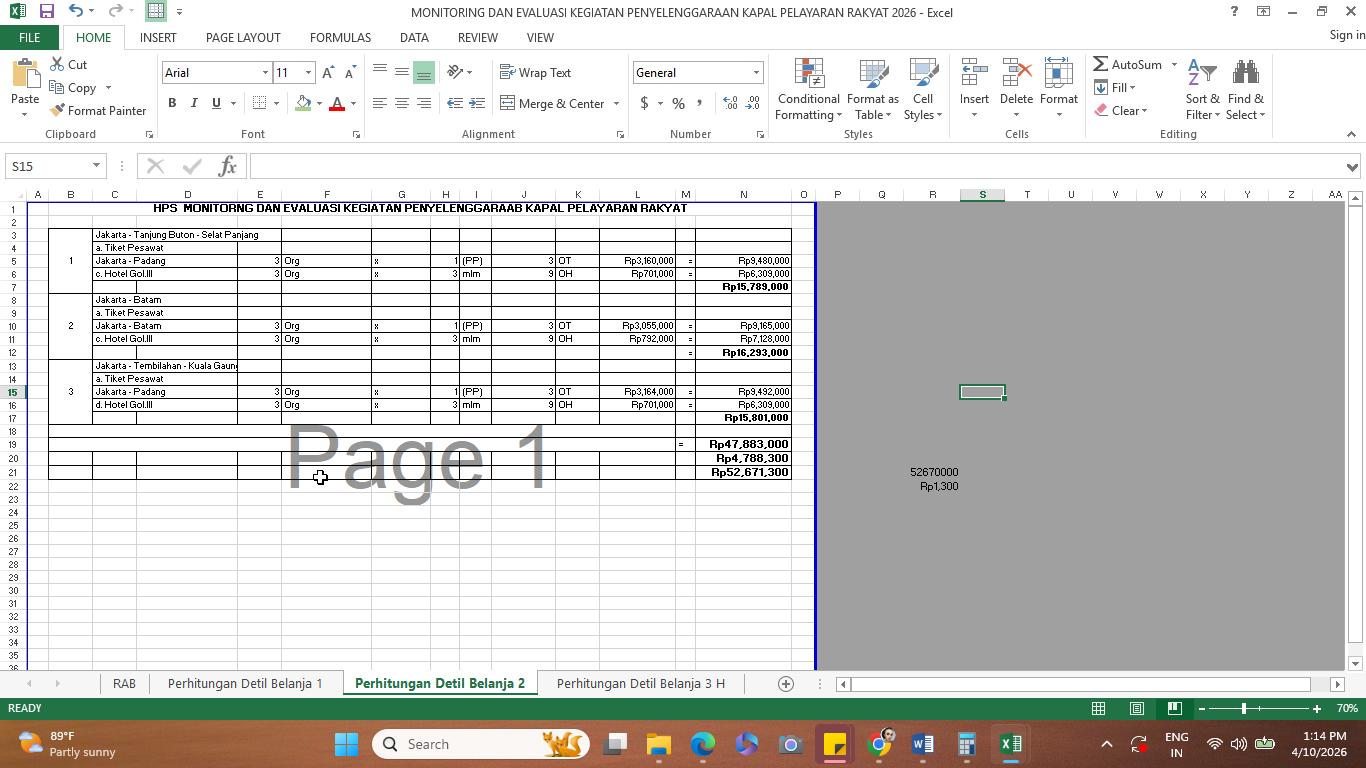Switch to Page Layout view
Image resolution: width=1366 pixels, height=768 pixels.
(1137, 708)
